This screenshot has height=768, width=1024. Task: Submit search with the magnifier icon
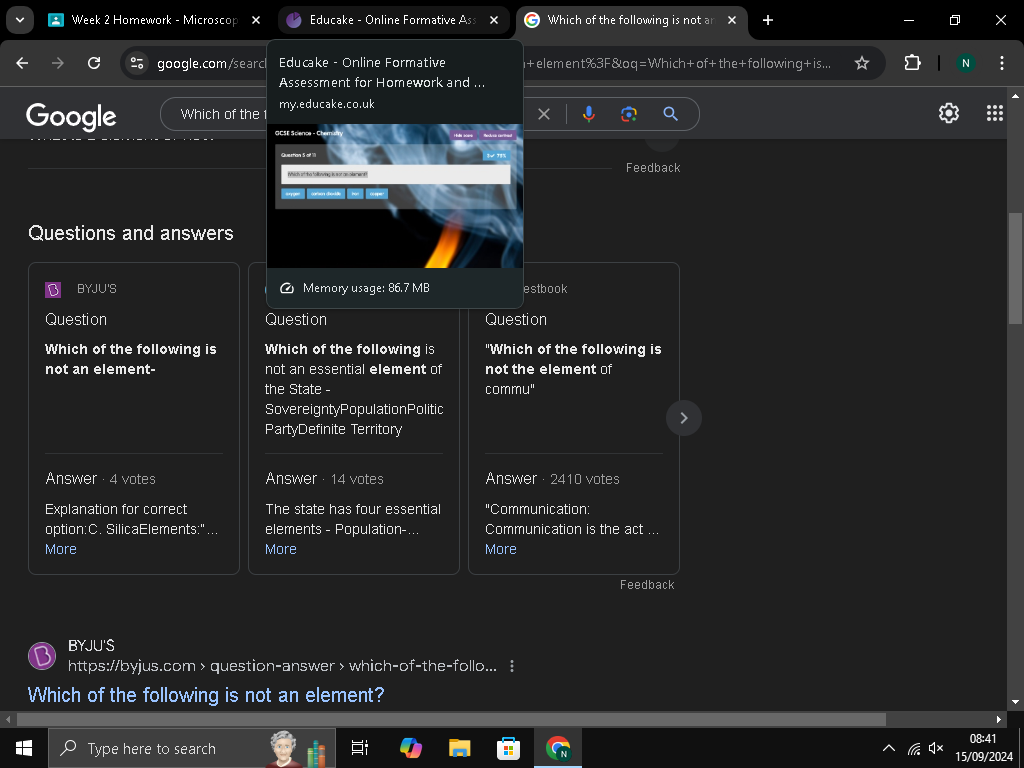pyautogui.click(x=670, y=114)
